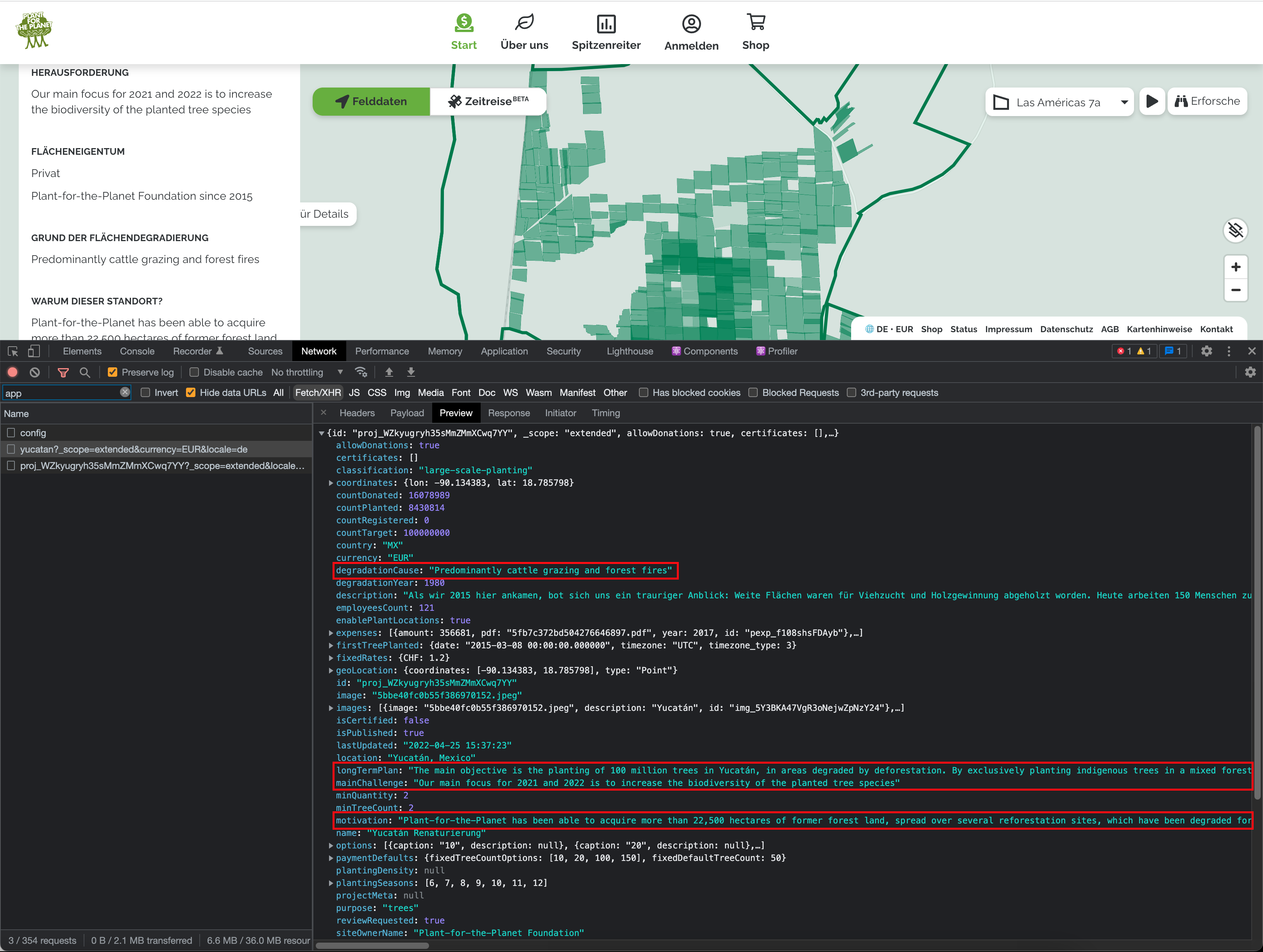Open the Headers tab
Screen dimensions: 1263x952
357,413
